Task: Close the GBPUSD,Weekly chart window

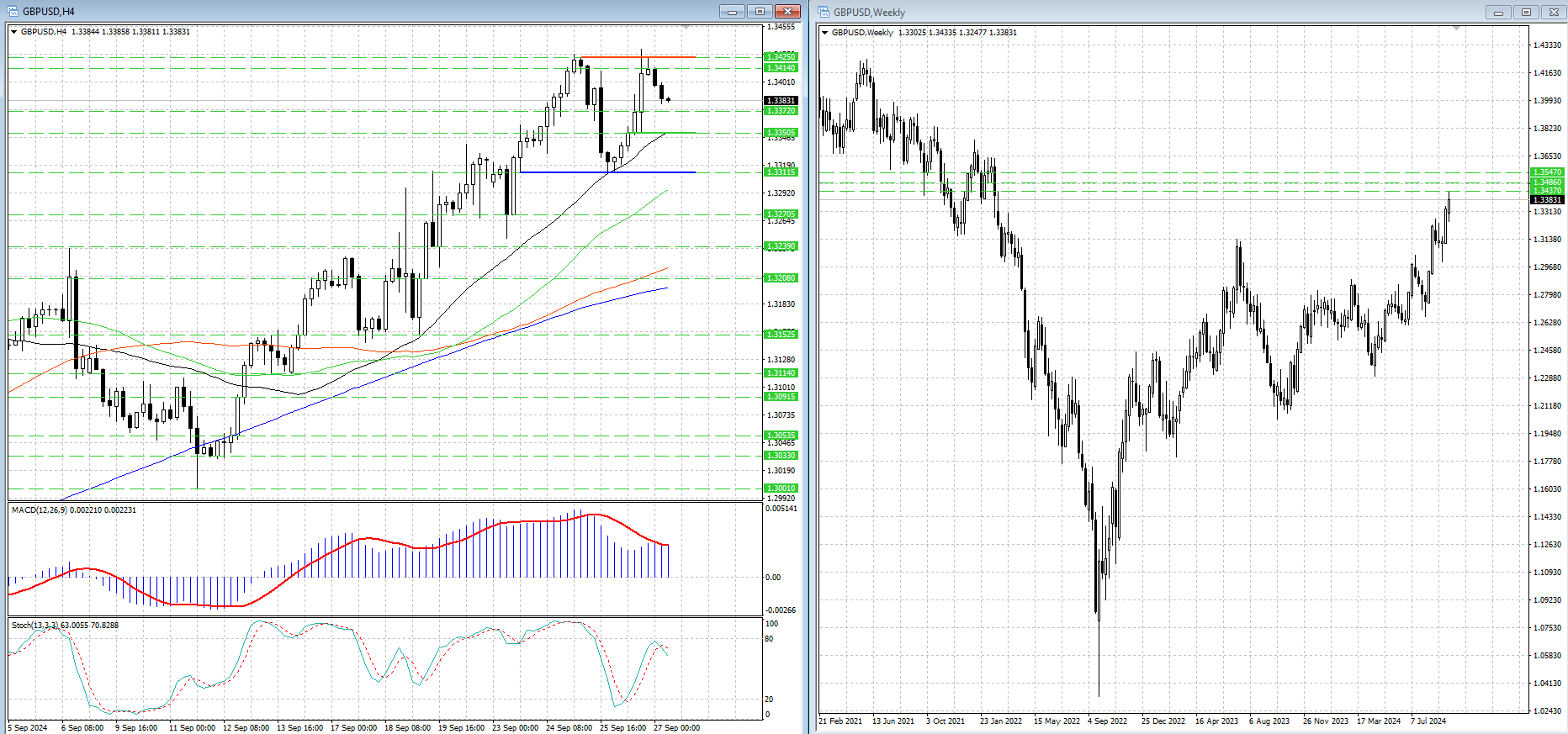Action: [1553, 12]
